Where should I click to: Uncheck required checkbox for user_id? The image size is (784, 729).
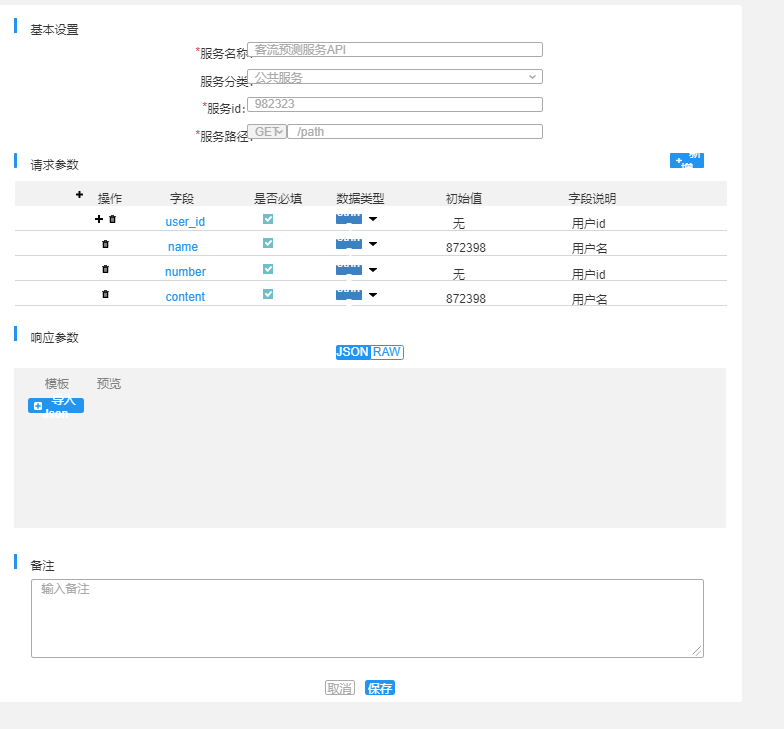(268, 219)
